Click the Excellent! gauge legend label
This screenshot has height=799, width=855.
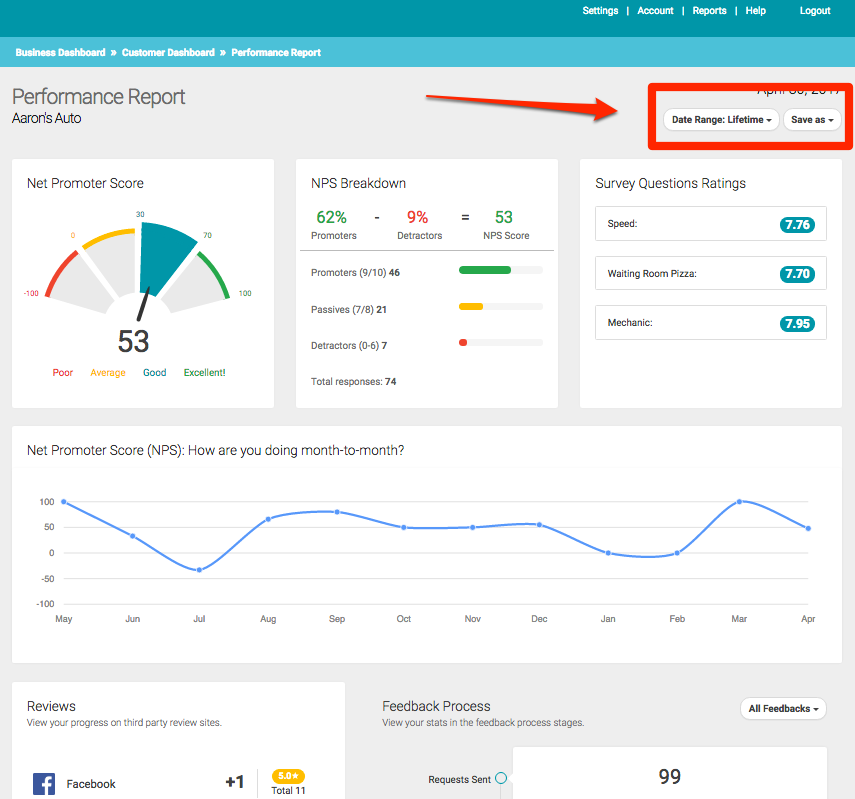[204, 373]
